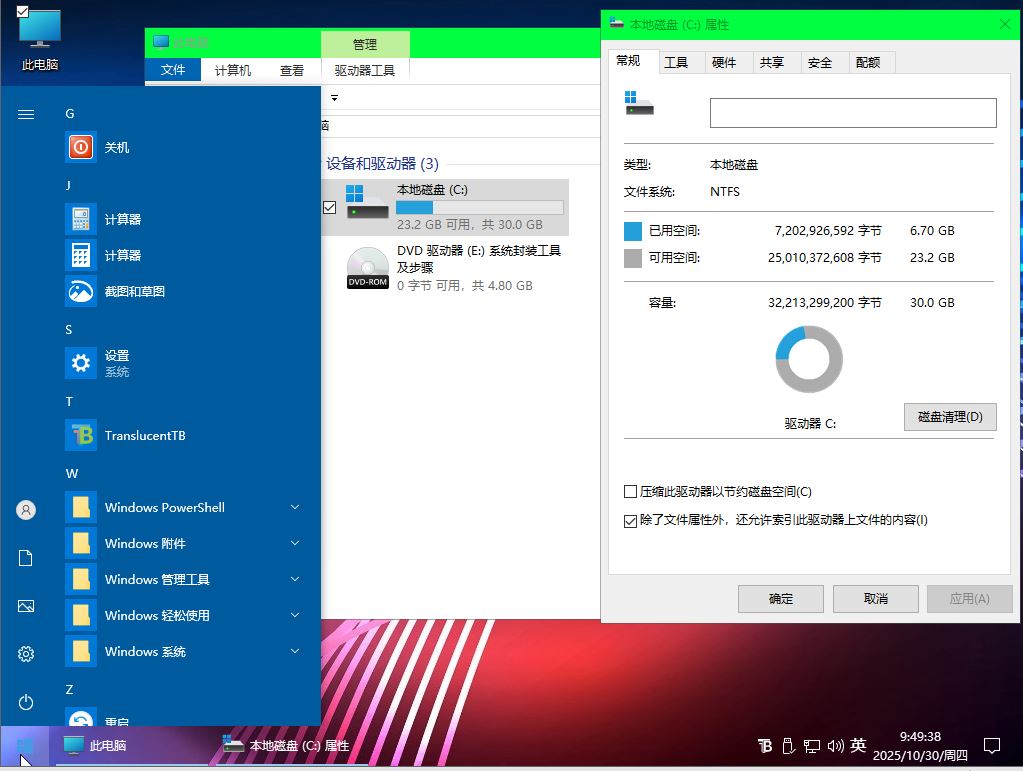Open the 关机 shutdown app icon
Image resolution: width=1023 pixels, height=771 pixels.
click(81, 147)
